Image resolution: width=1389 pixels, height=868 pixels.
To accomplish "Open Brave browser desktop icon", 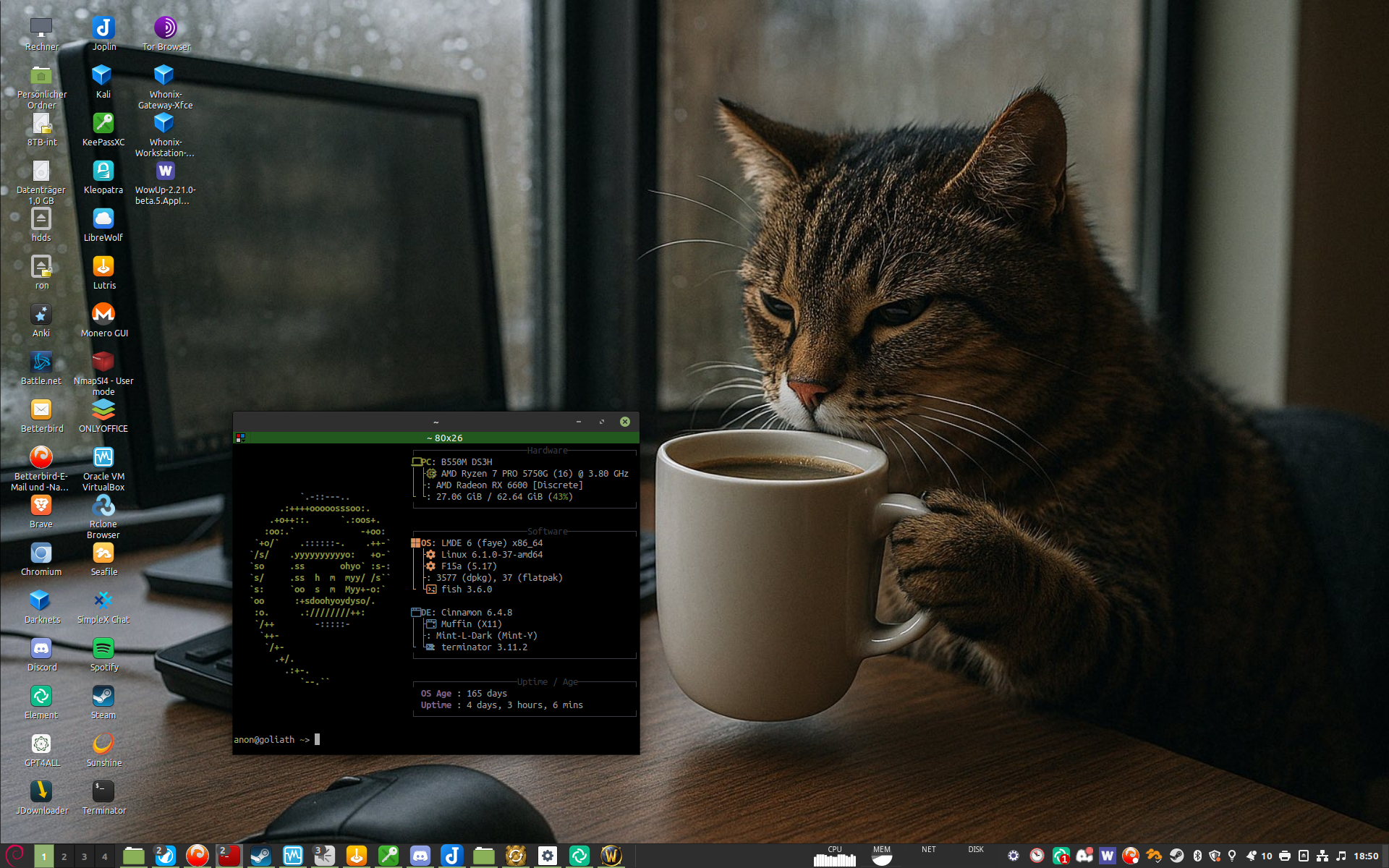I will click(x=41, y=511).
